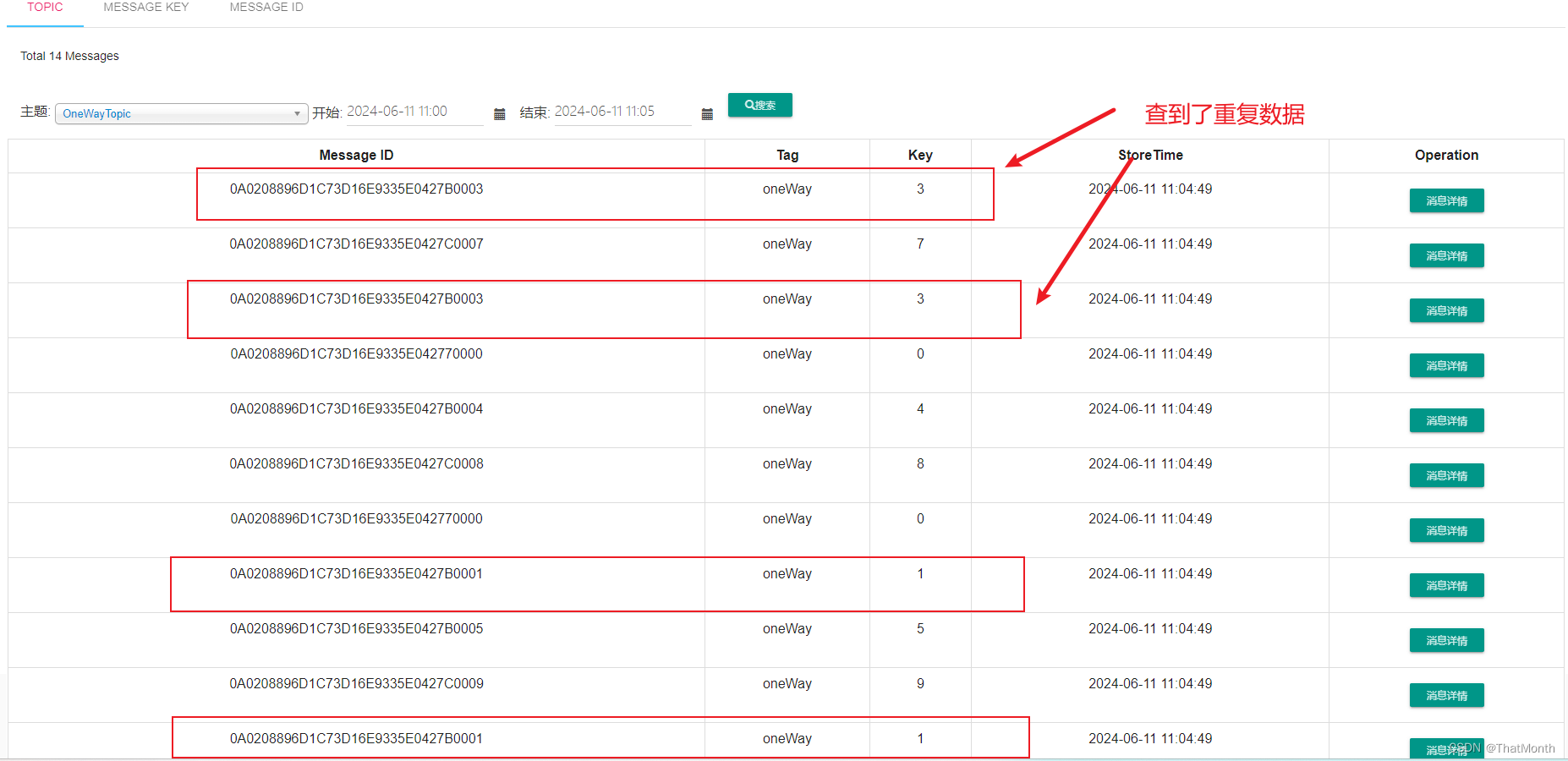Select message ID 0A0208896D1C73D16E9335E0427B0004

click(x=356, y=409)
